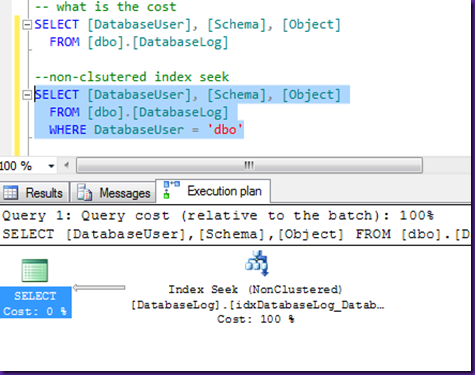
Task: Open the 100 % zoom dropdown
Action: click(x=51, y=166)
